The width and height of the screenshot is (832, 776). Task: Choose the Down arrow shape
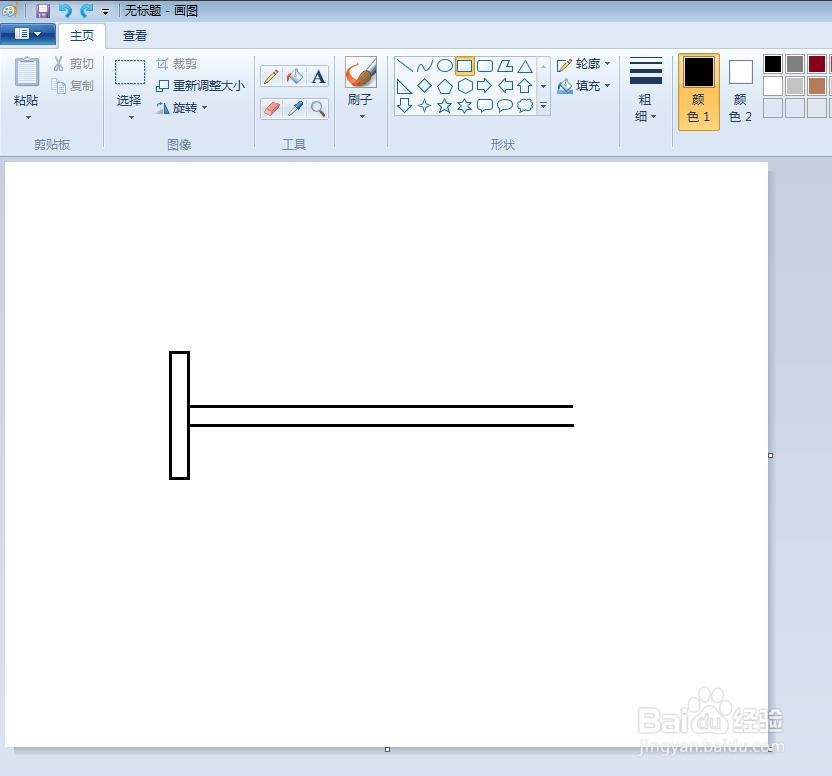coord(404,106)
